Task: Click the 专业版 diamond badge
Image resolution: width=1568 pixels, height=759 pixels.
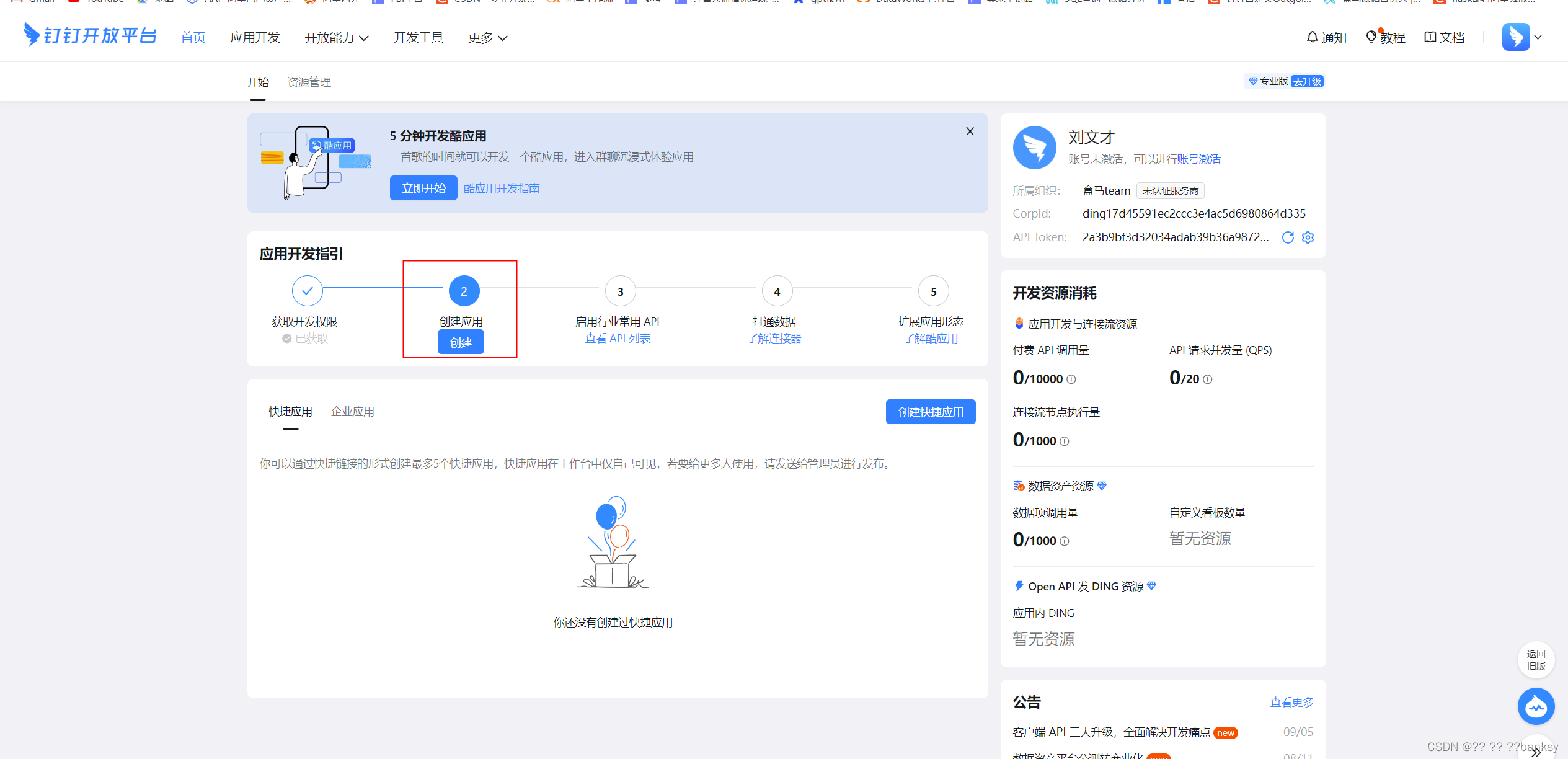Action: [x=1269, y=81]
